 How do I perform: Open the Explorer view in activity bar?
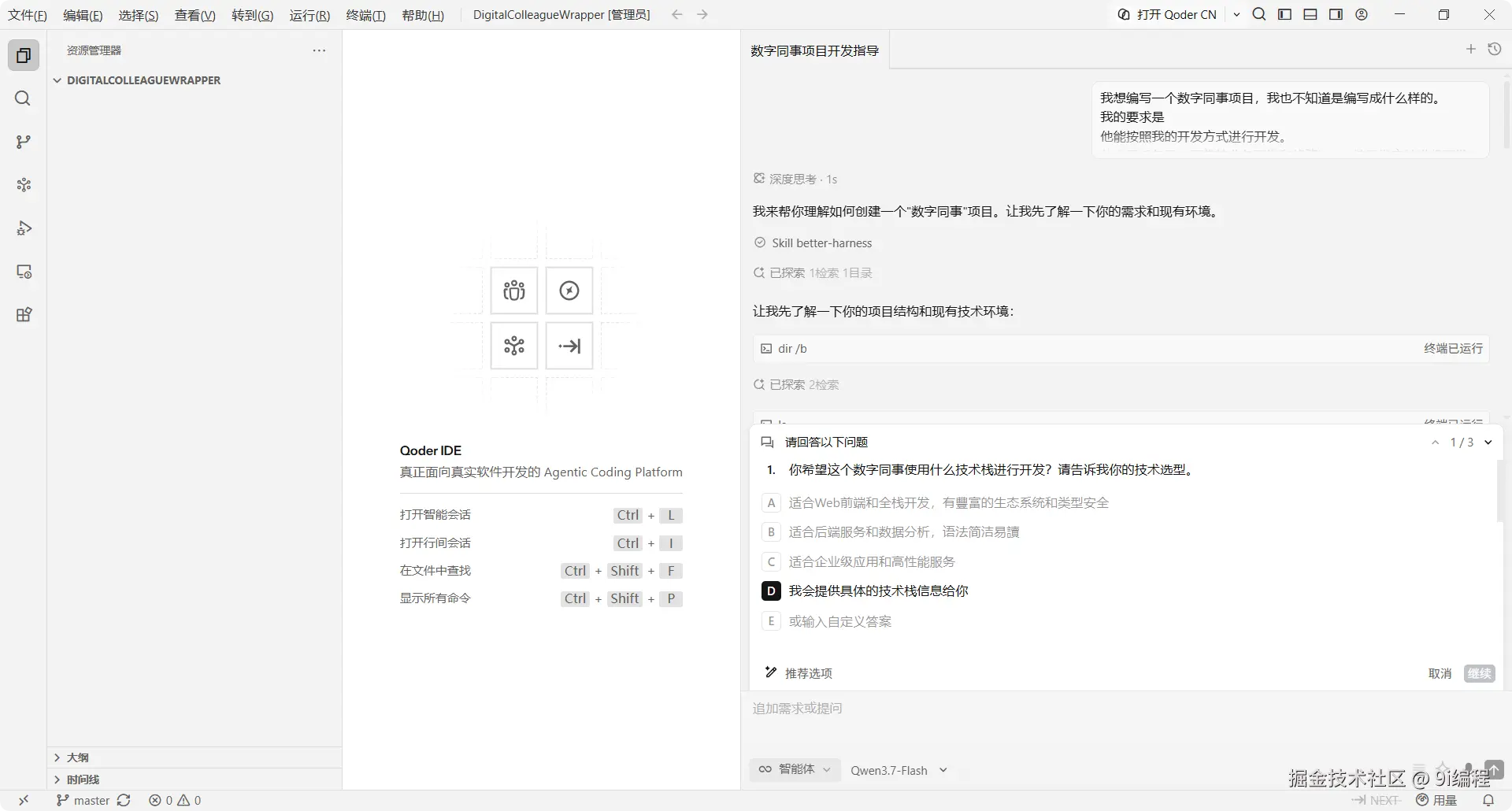(24, 55)
